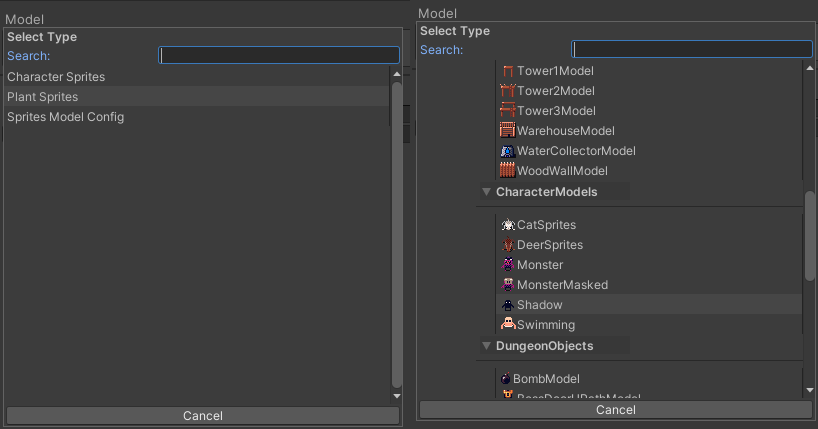
Task: Select Sprites Model Config entry
Action: pos(197,117)
